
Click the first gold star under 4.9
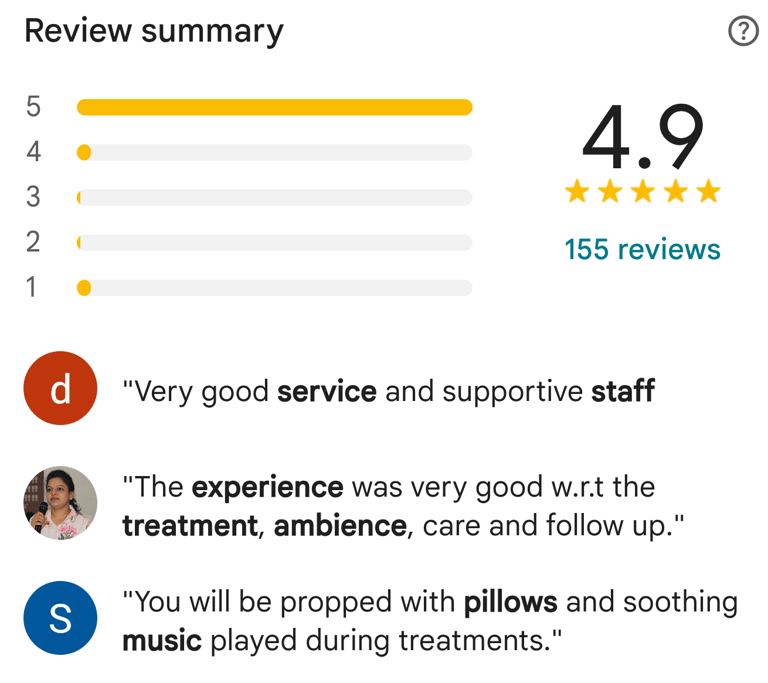tap(577, 191)
